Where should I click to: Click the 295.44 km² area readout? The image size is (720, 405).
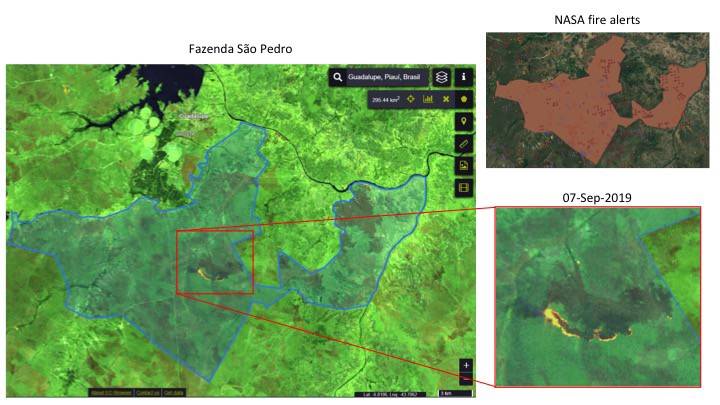(x=384, y=100)
